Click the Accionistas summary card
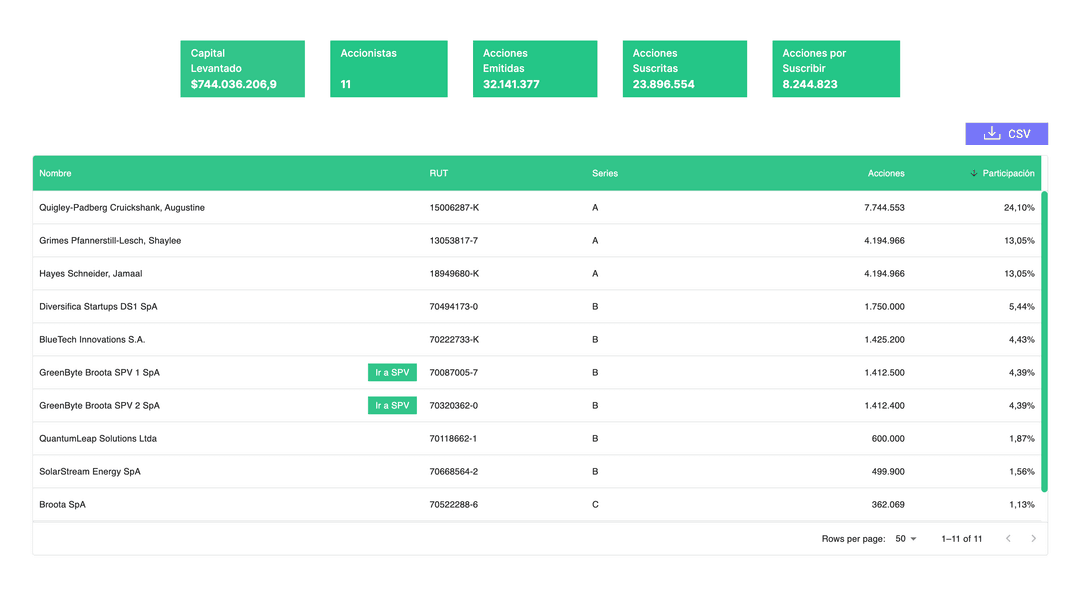The width and height of the screenshot is (1080, 608). tap(388, 69)
